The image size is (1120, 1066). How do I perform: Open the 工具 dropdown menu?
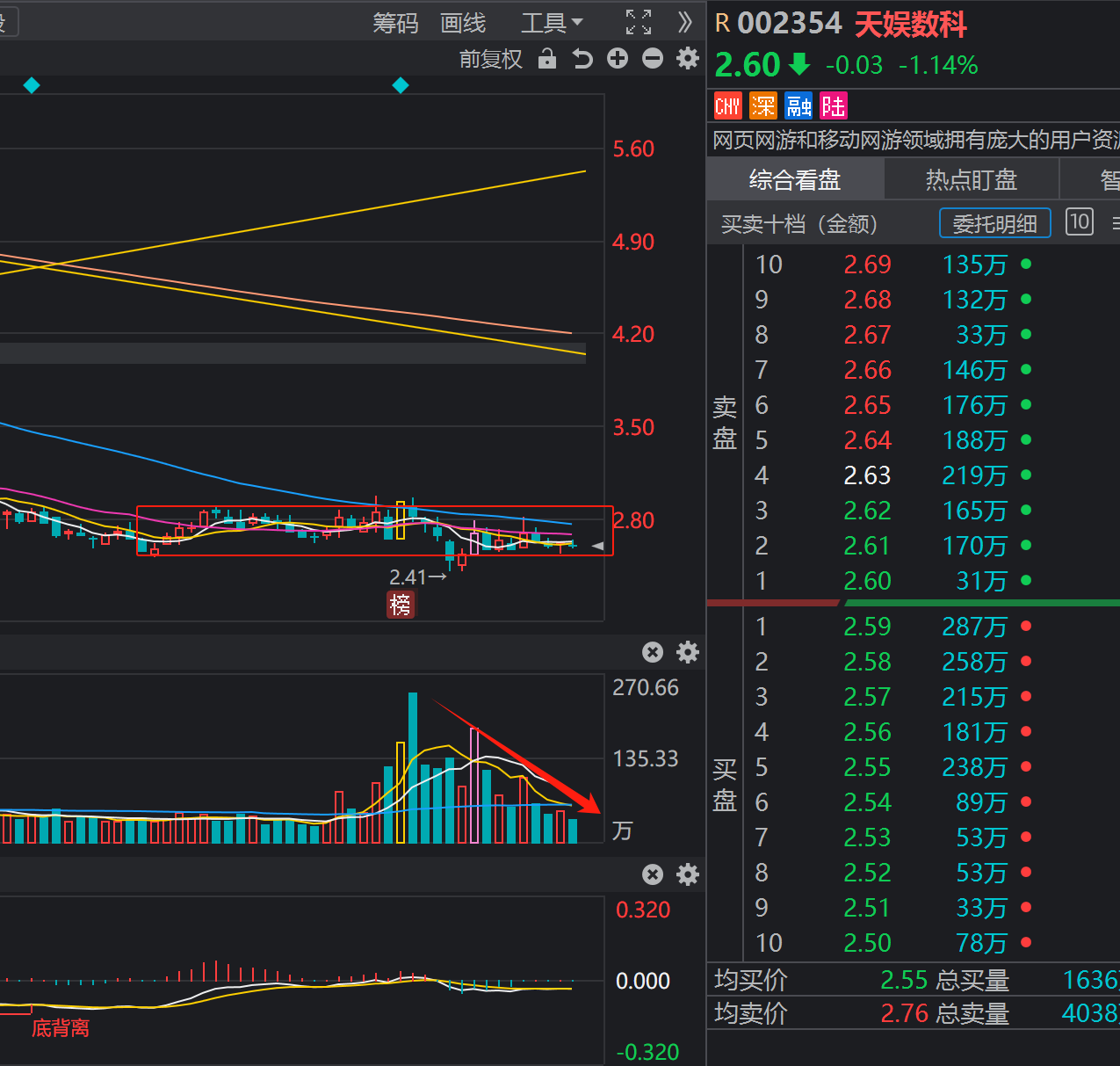[552, 23]
